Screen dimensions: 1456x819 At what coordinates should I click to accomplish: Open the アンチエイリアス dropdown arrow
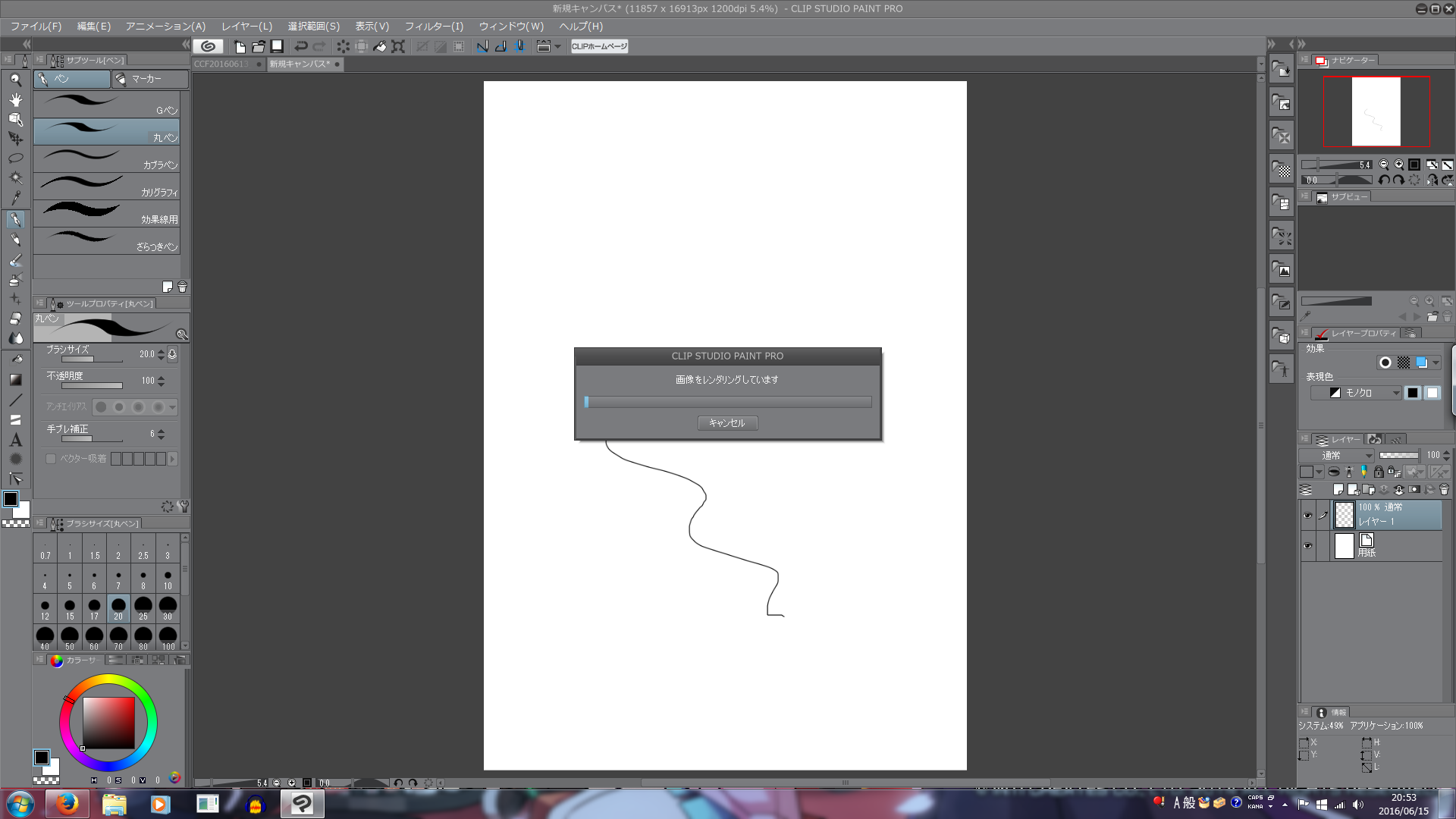(x=172, y=407)
